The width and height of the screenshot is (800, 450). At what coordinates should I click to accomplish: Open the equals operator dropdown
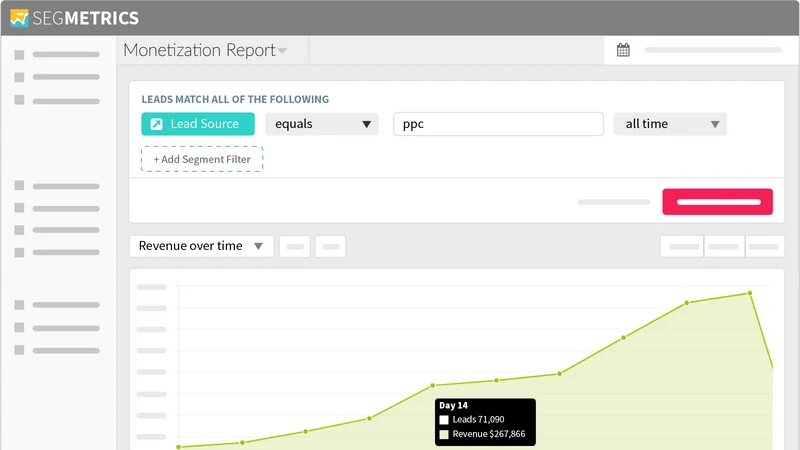pos(322,124)
